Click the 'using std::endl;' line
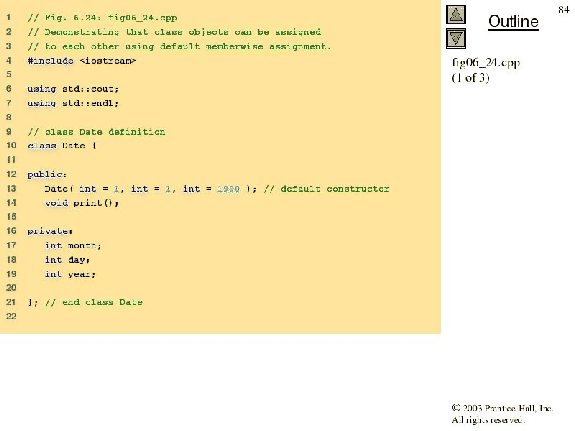 (x=73, y=103)
